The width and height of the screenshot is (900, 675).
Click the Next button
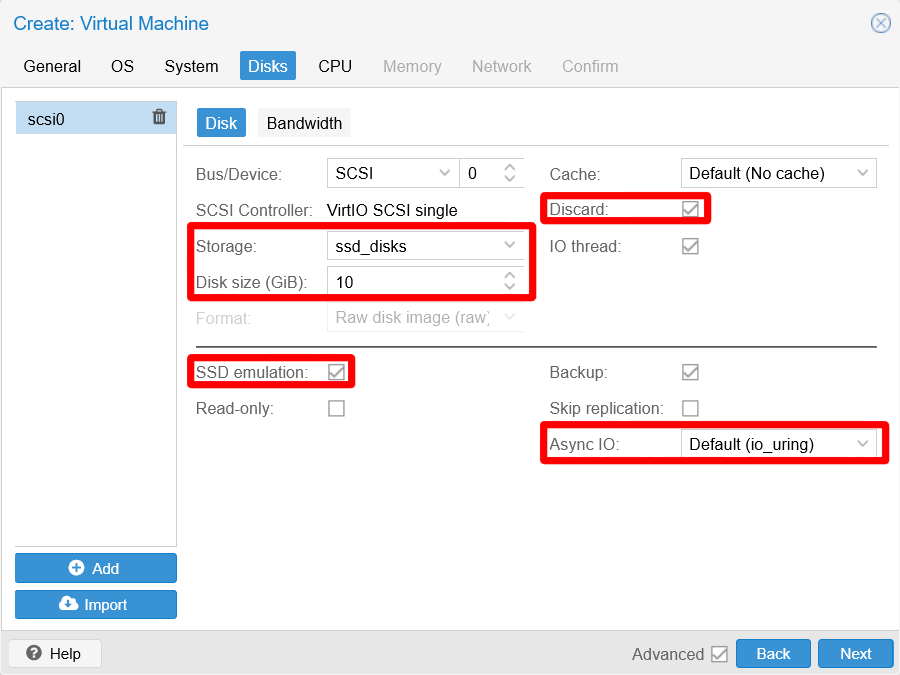[x=855, y=653]
